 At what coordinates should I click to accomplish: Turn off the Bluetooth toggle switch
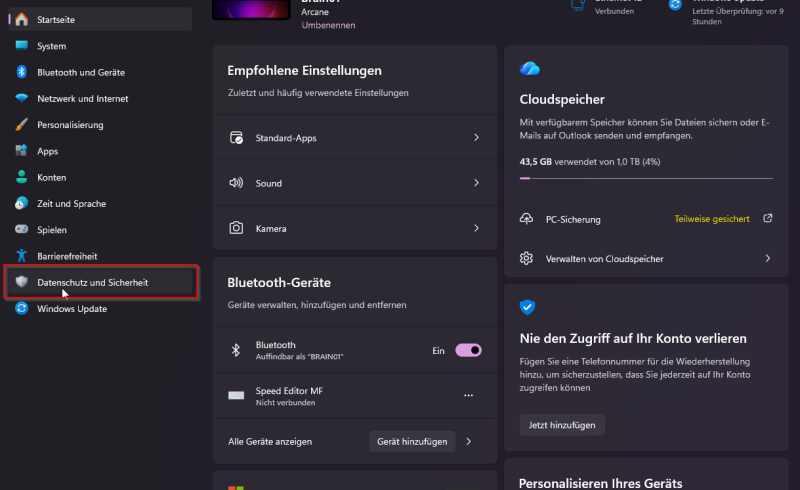click(468, 350)
